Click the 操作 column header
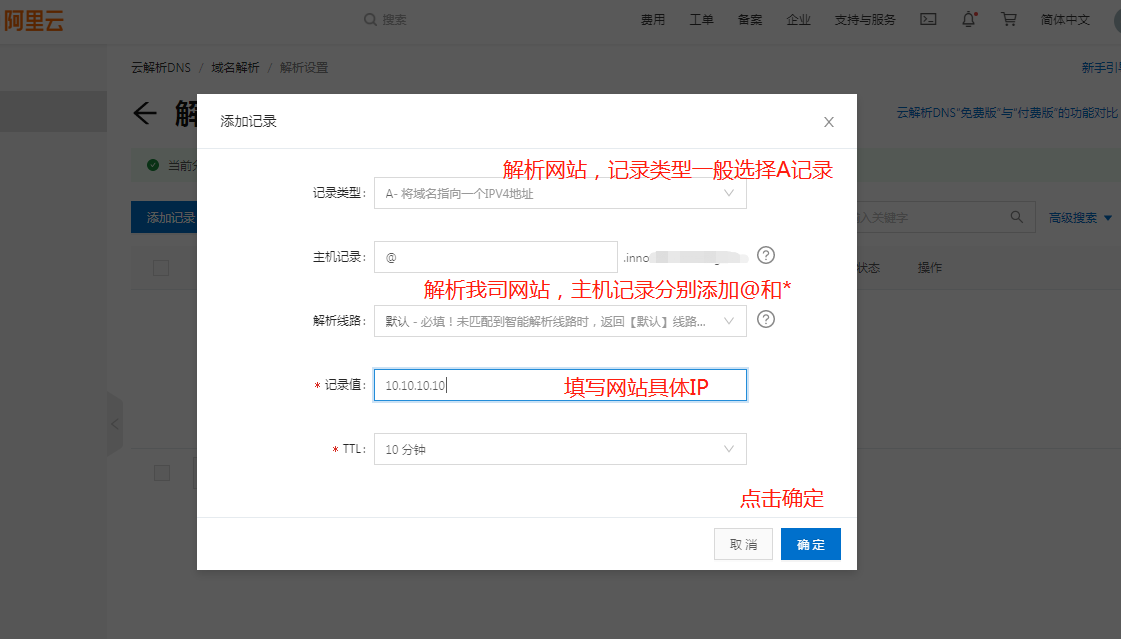The image size is (1121, 639). [929, 267]
